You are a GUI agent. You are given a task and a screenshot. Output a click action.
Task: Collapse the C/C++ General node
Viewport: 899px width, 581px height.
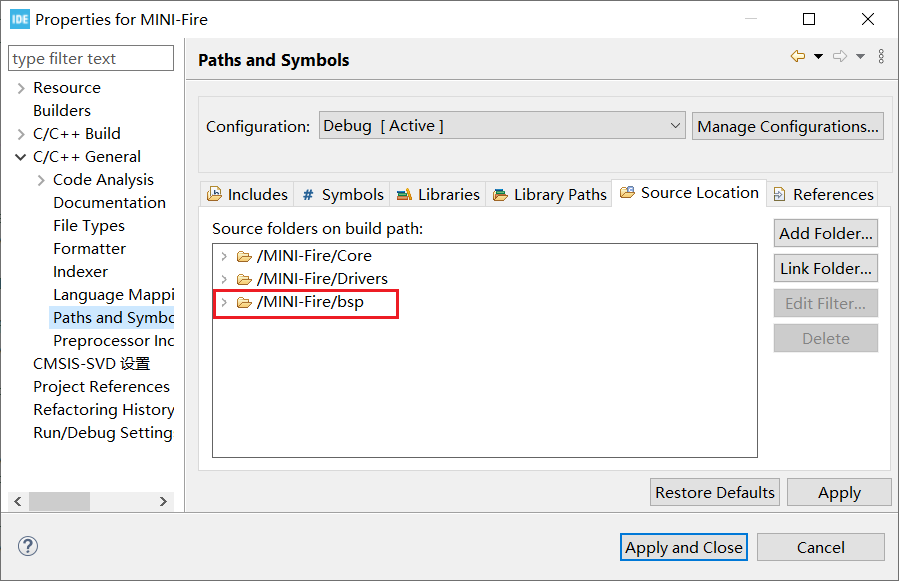[x=21, y=157]
